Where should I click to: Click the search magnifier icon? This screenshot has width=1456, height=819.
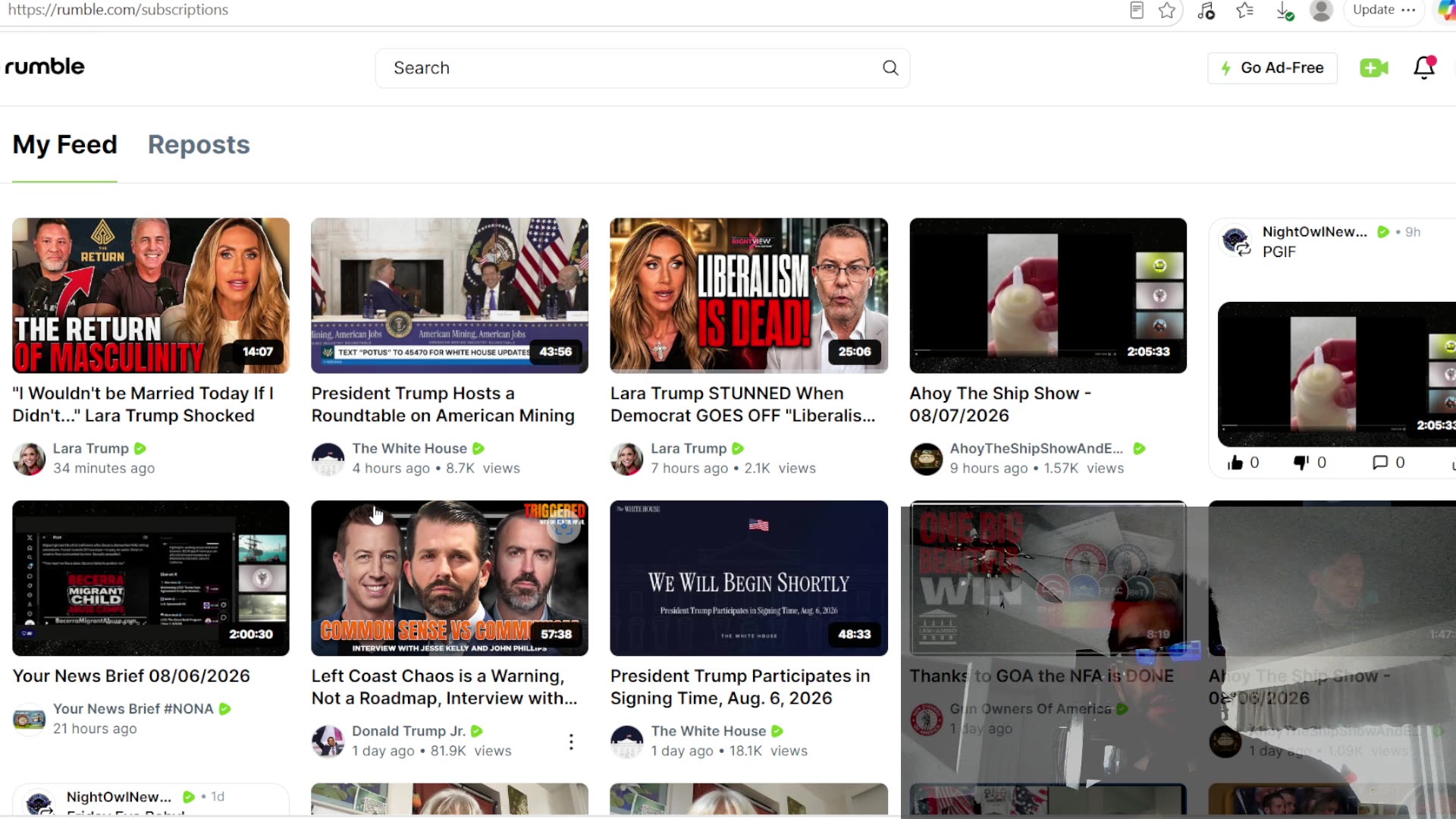[x=890, y=68]
